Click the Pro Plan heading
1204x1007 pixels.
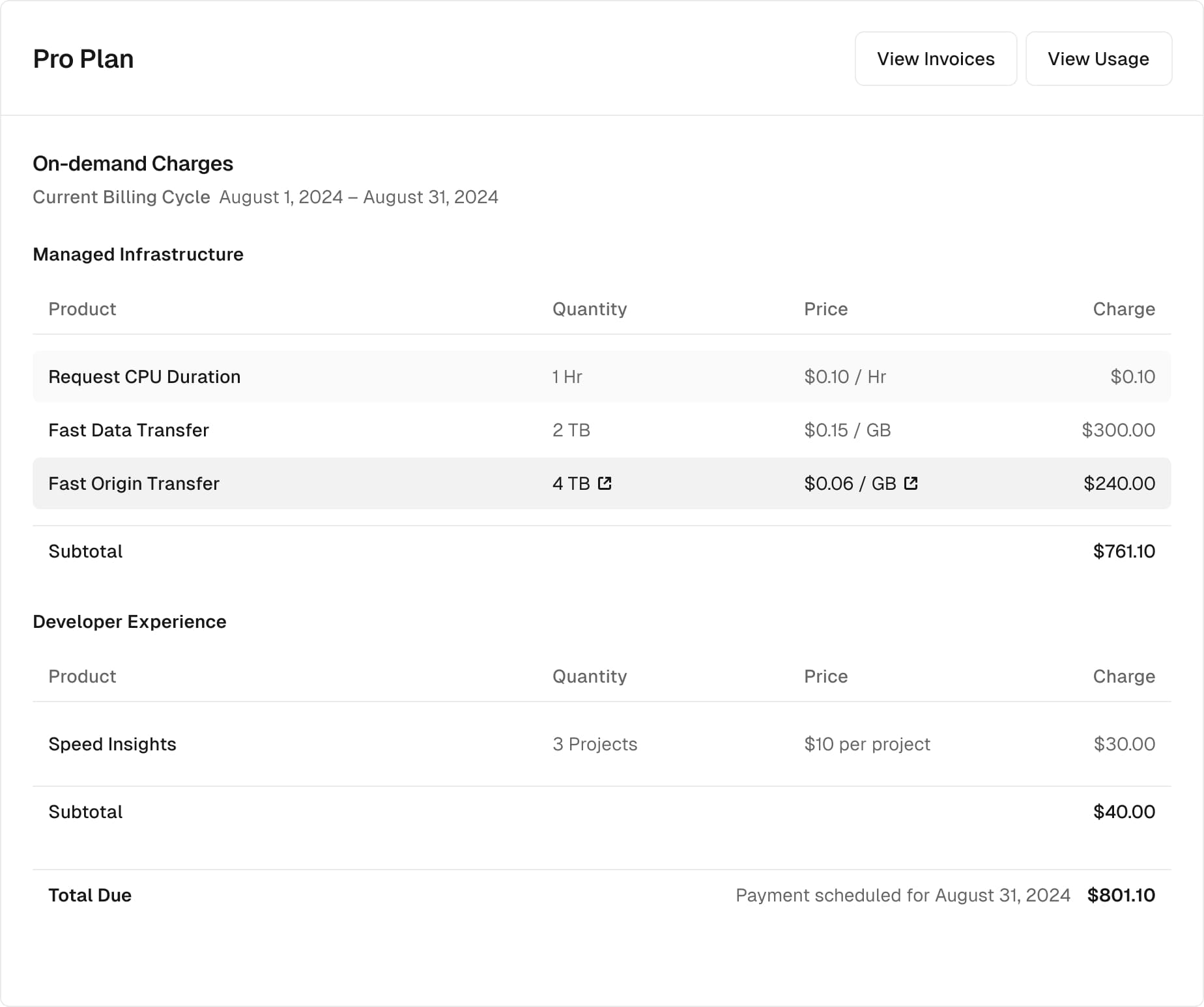83,59
